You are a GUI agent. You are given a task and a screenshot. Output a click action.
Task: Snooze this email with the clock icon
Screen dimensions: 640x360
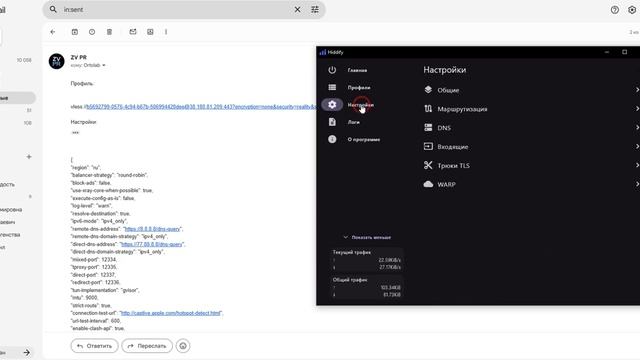tap(92, 32)
